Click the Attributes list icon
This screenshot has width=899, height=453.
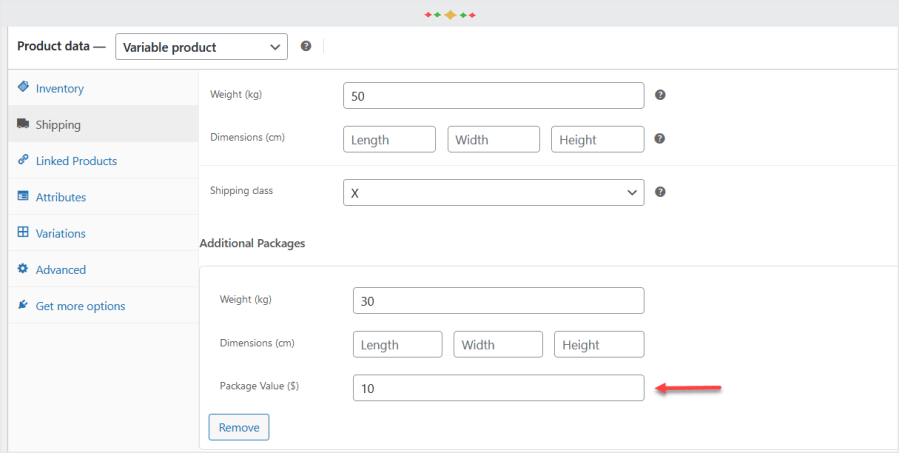pyautogui.click(x=22, y=197)
